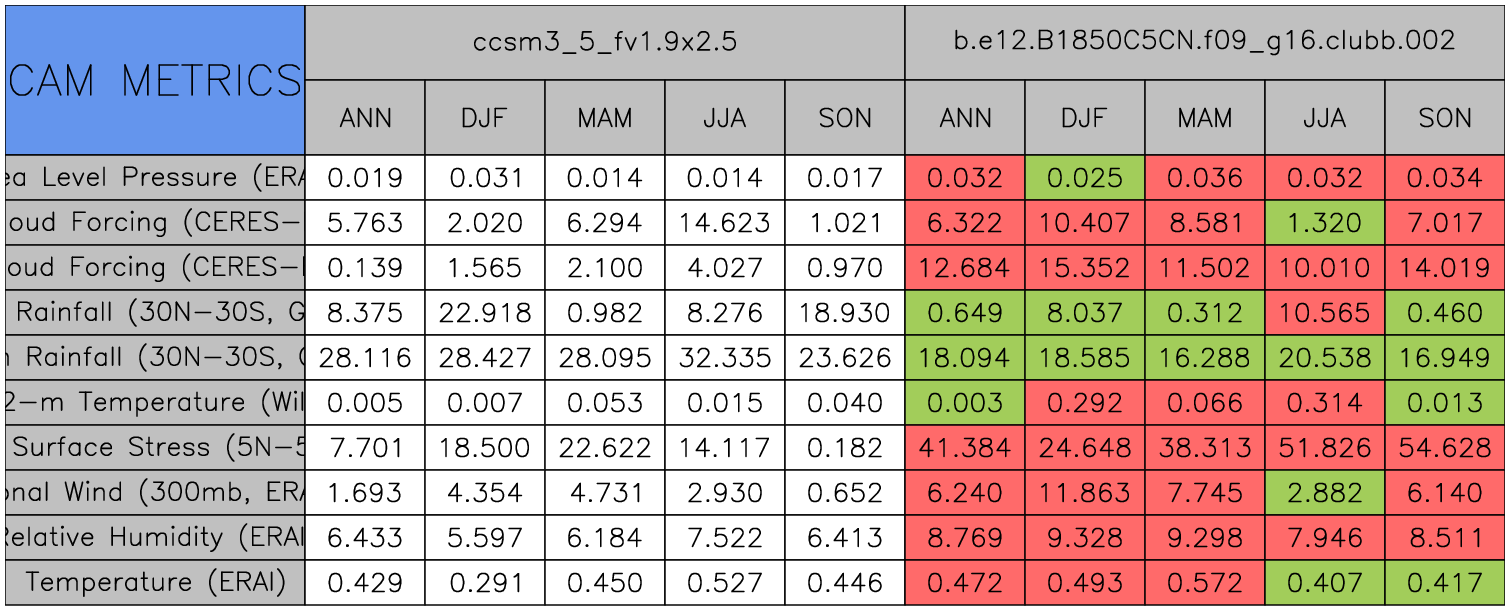Select the green cell with value 0.407
This screenshot has height=611, width=1510.
point(1325,582)
